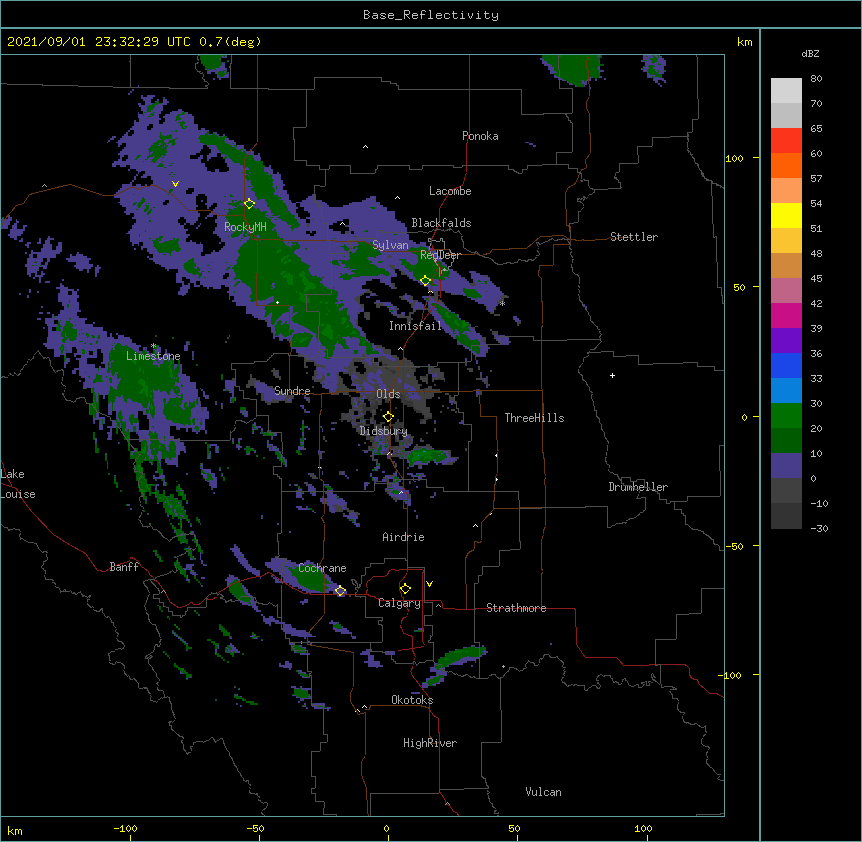Click the Banff label
Image resolution: width=862 pixels, height=842 pixels.
coord(124,567)
